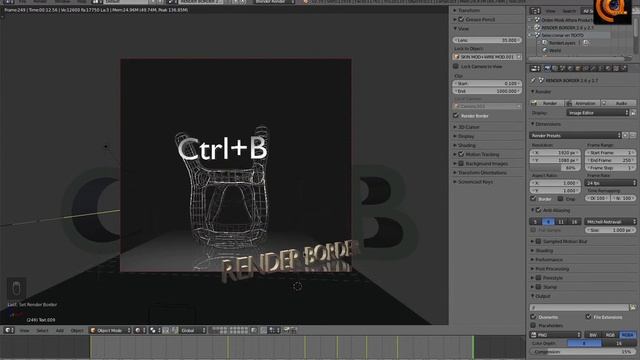
Task: Open the 24 fps frame rate dropdown
Action: [x=611, y=183]
